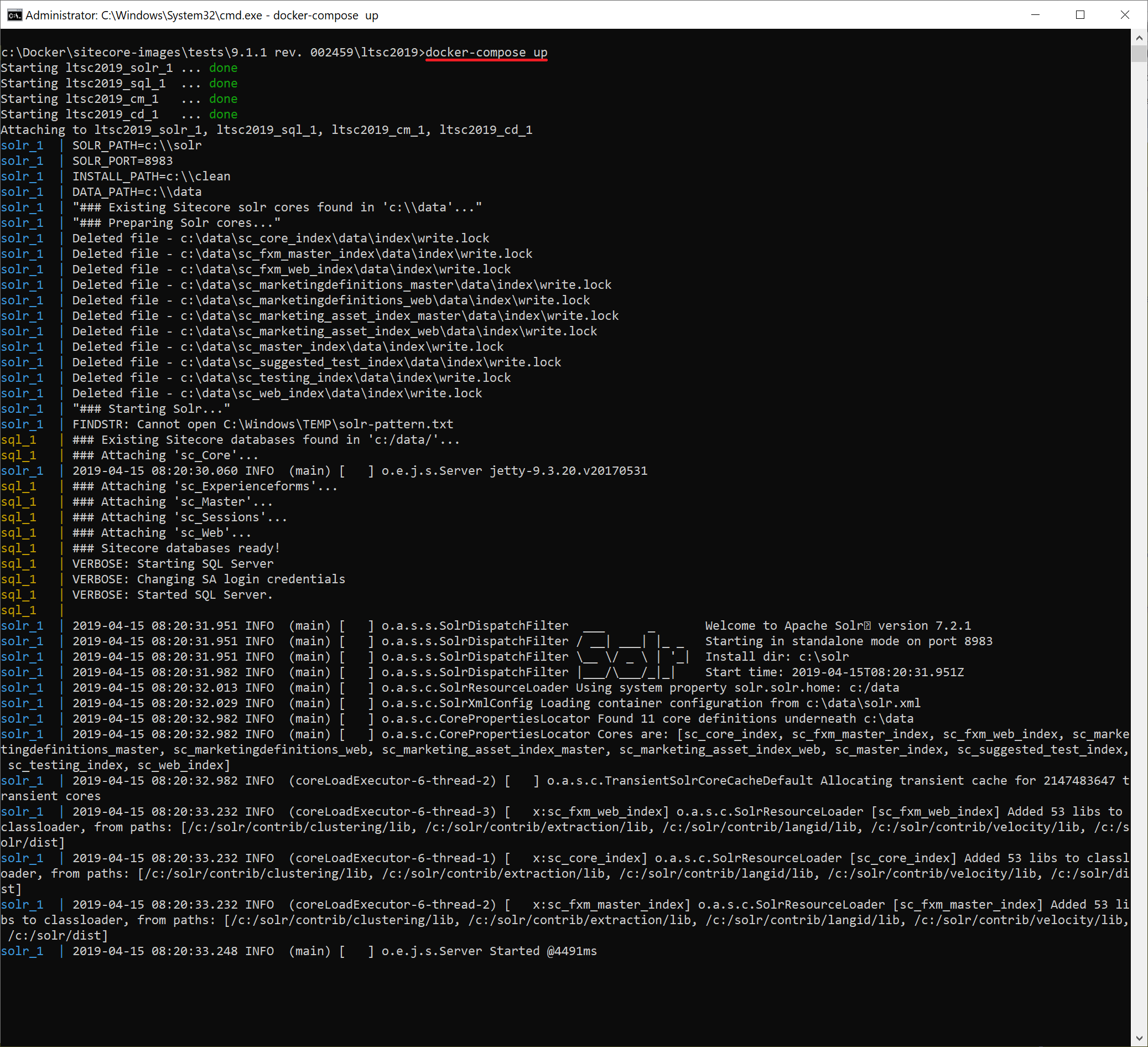1148x1047 pixels.
Task: Click the FINDSTR Cannot open error line
Action: 262,424
